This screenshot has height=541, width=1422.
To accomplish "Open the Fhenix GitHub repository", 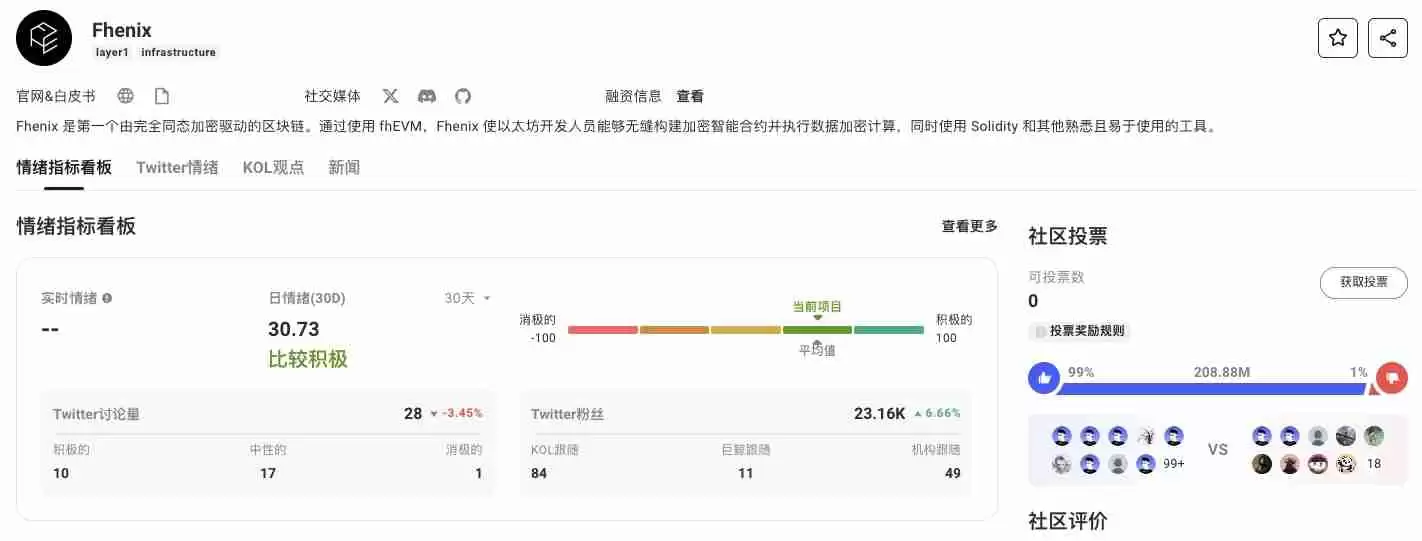I will tap(462, 96).
